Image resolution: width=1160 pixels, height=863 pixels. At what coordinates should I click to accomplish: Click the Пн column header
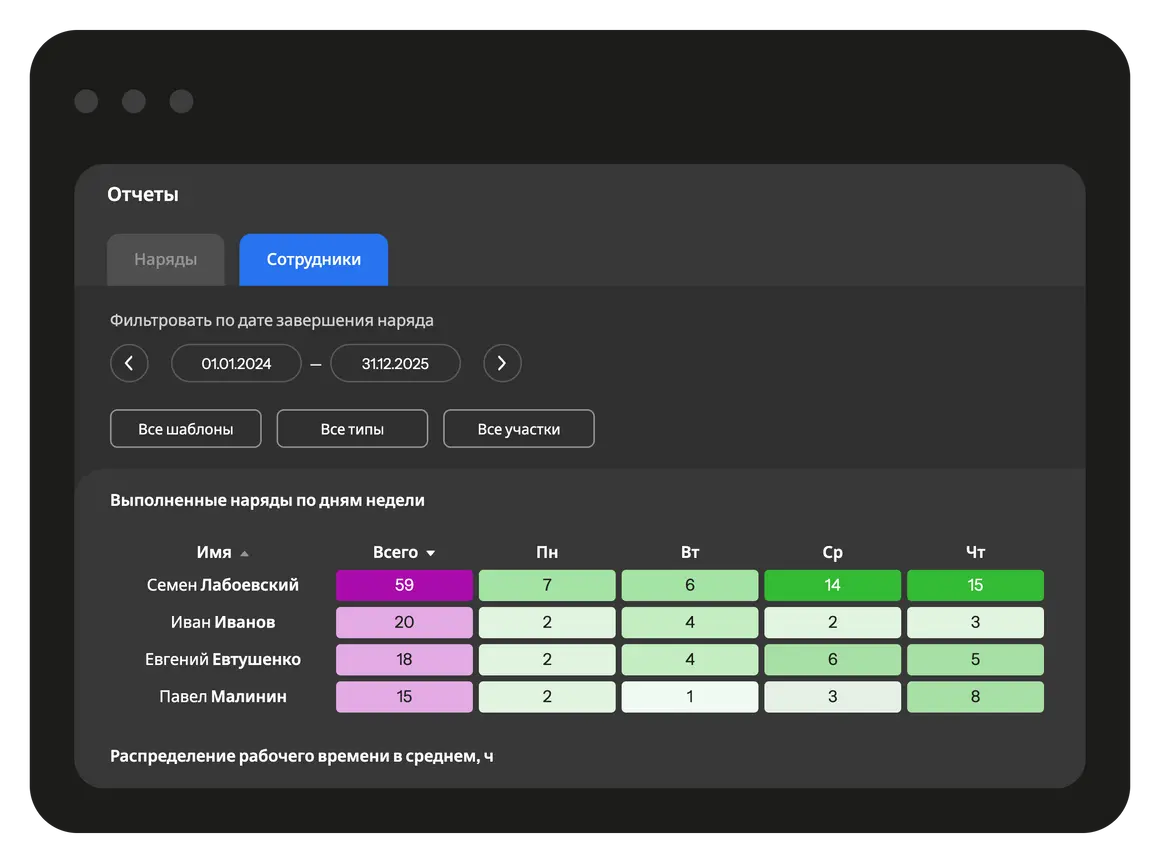(547, 553)
